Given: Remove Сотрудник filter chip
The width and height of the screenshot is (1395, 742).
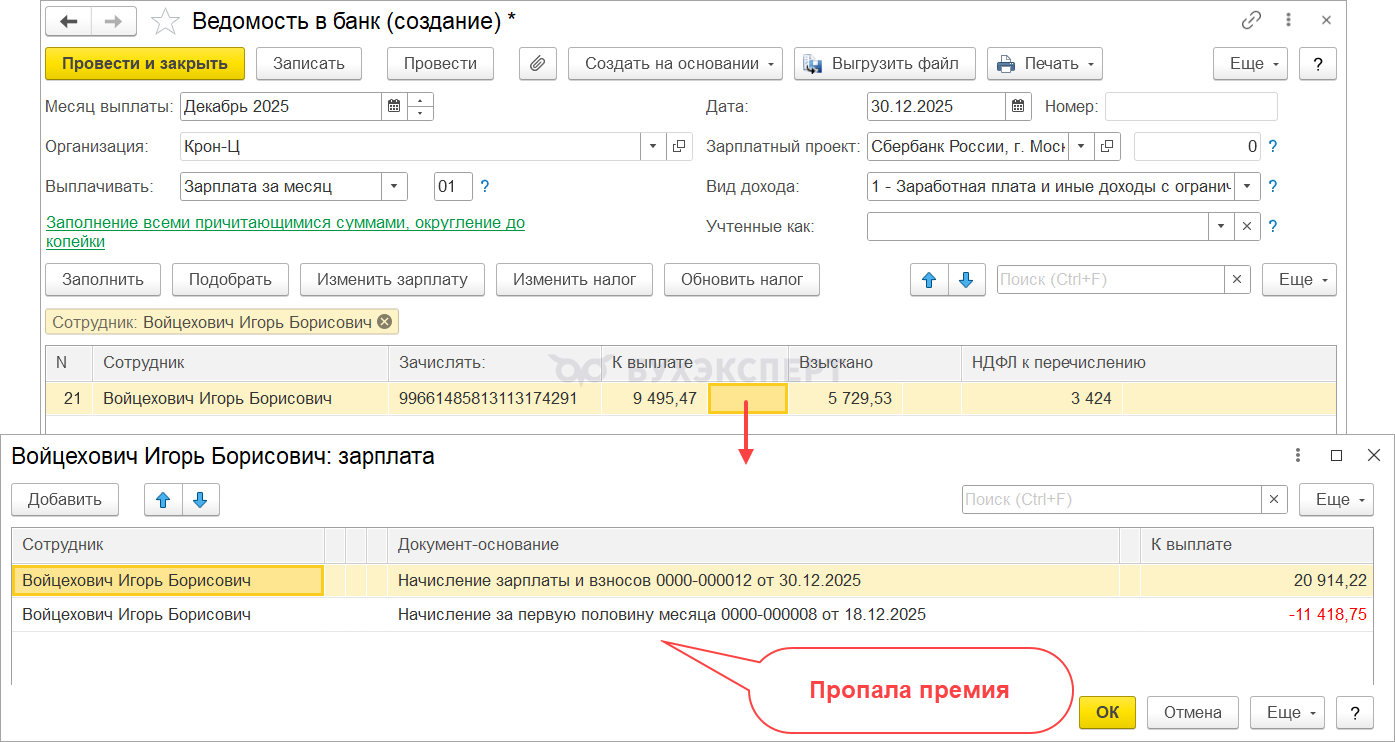Looking at the screenshot, I should pyautogui.click(x=385, y=322).
